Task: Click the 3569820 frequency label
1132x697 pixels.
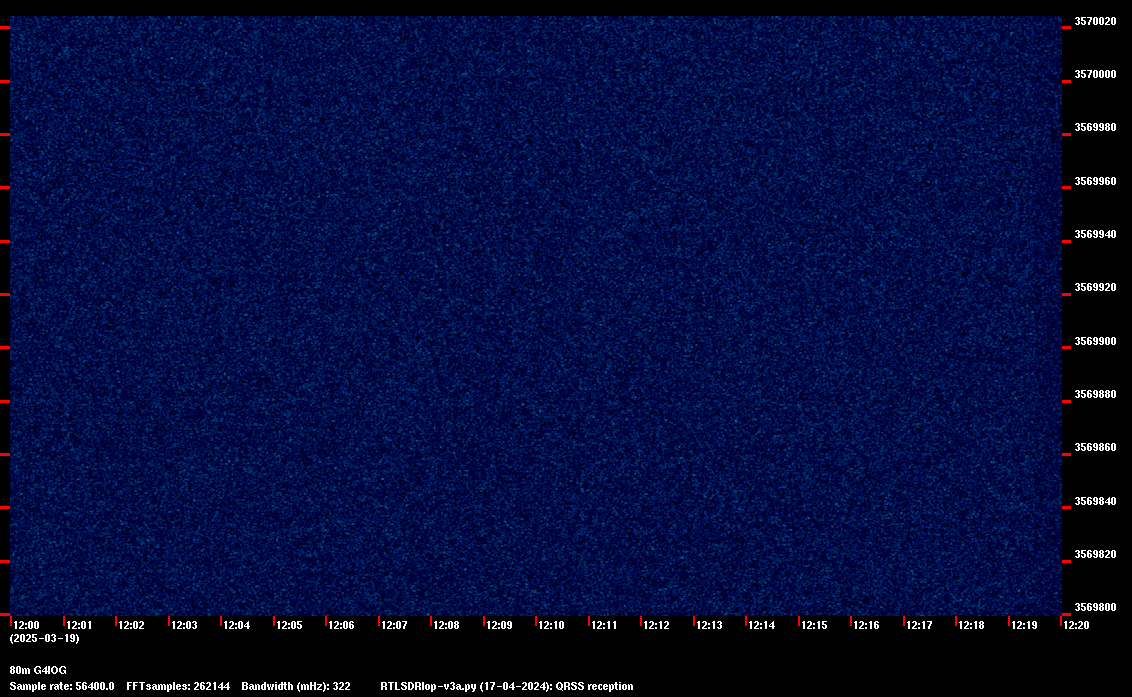Action: [x=1095, y=555]
